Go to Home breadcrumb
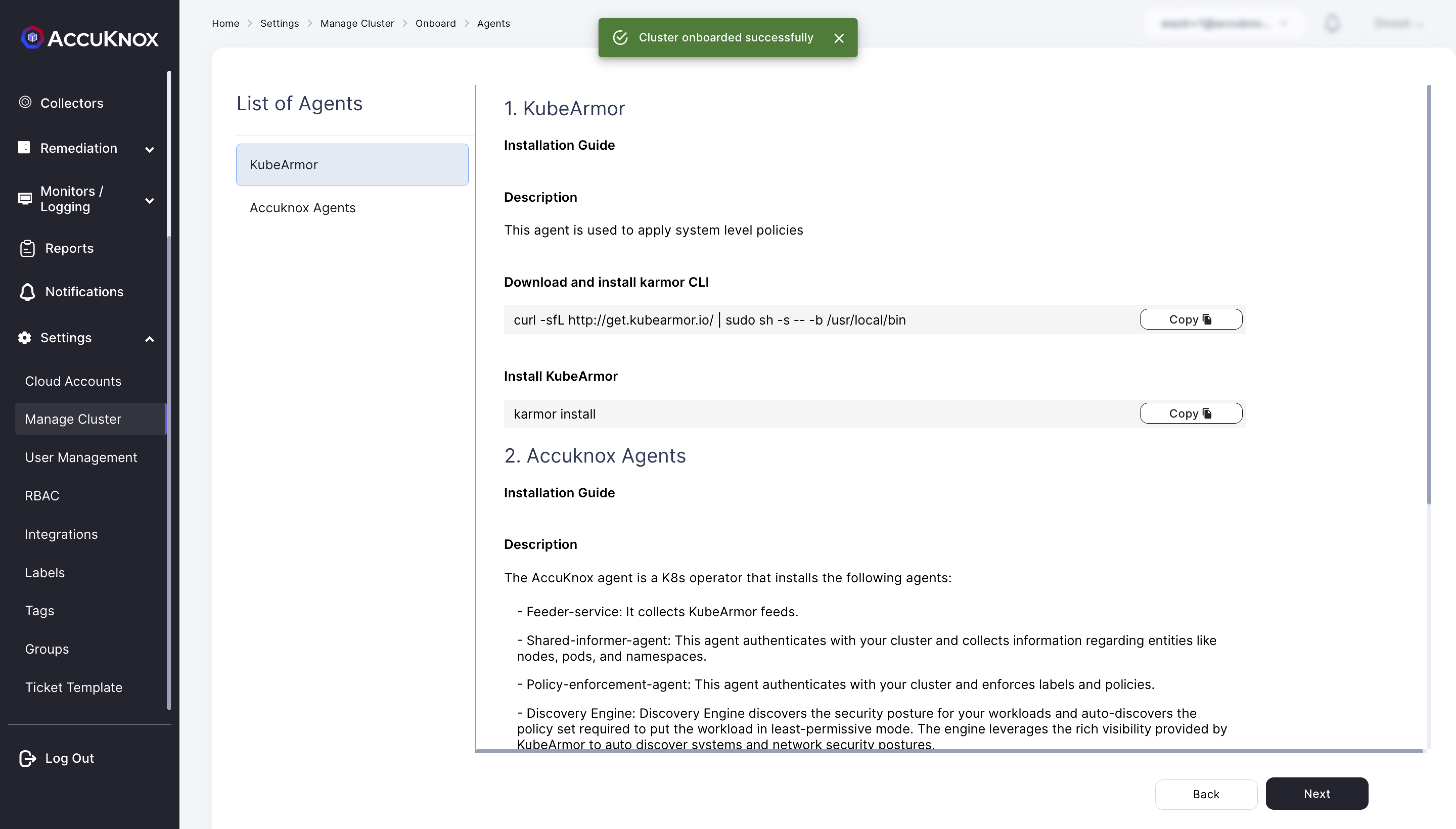The image size is (1456, 829). point(225,23)
